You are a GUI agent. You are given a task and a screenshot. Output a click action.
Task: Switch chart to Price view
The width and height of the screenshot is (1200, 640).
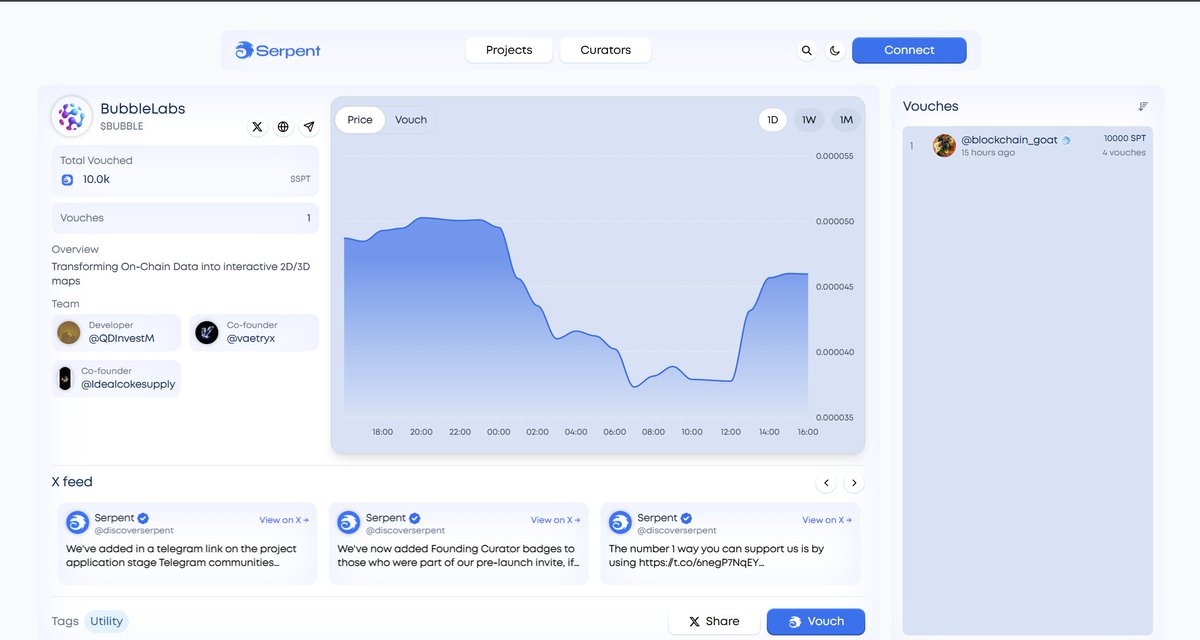pos(360,120)
